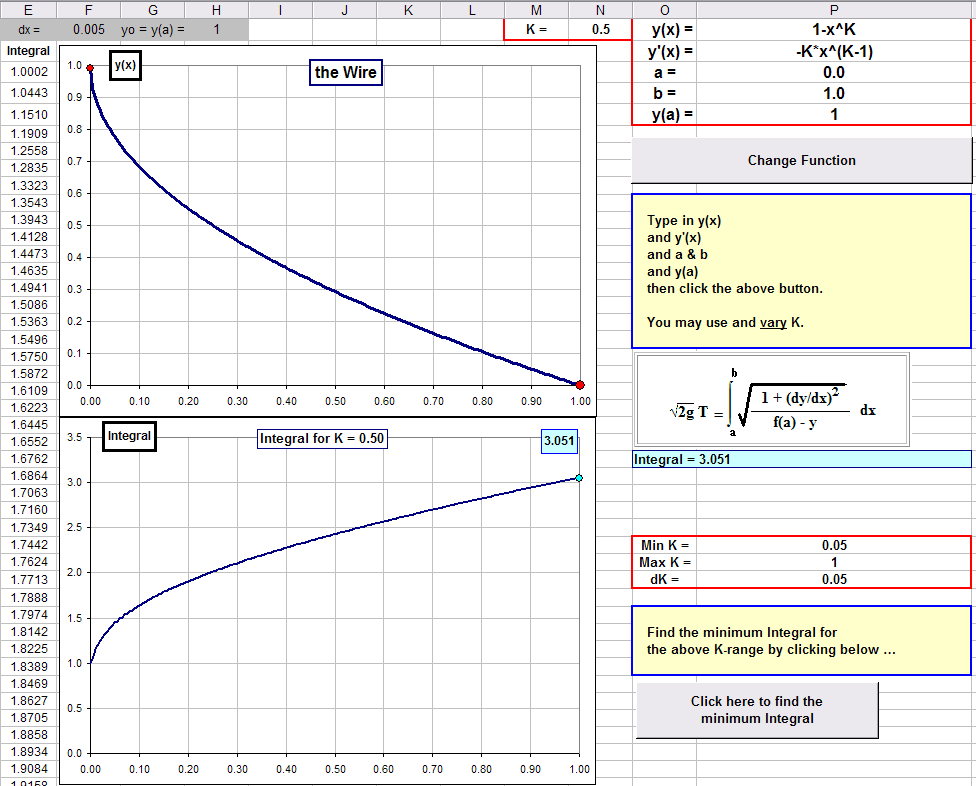The image size is (976, 786).
Task: Select the travel-time integral formula image
Action: click(772, 400)
